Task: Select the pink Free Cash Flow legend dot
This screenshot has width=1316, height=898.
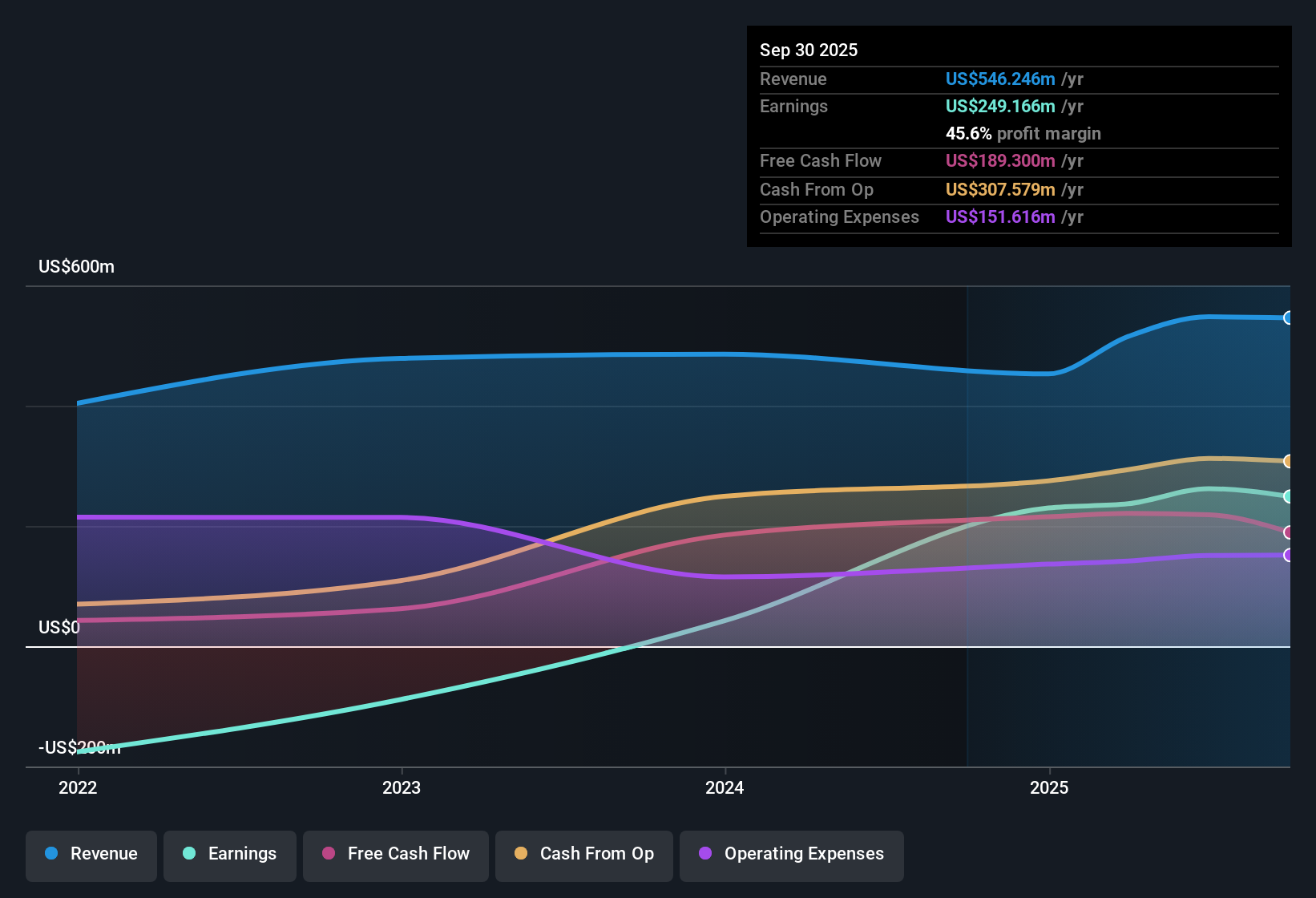Action: 328,854
